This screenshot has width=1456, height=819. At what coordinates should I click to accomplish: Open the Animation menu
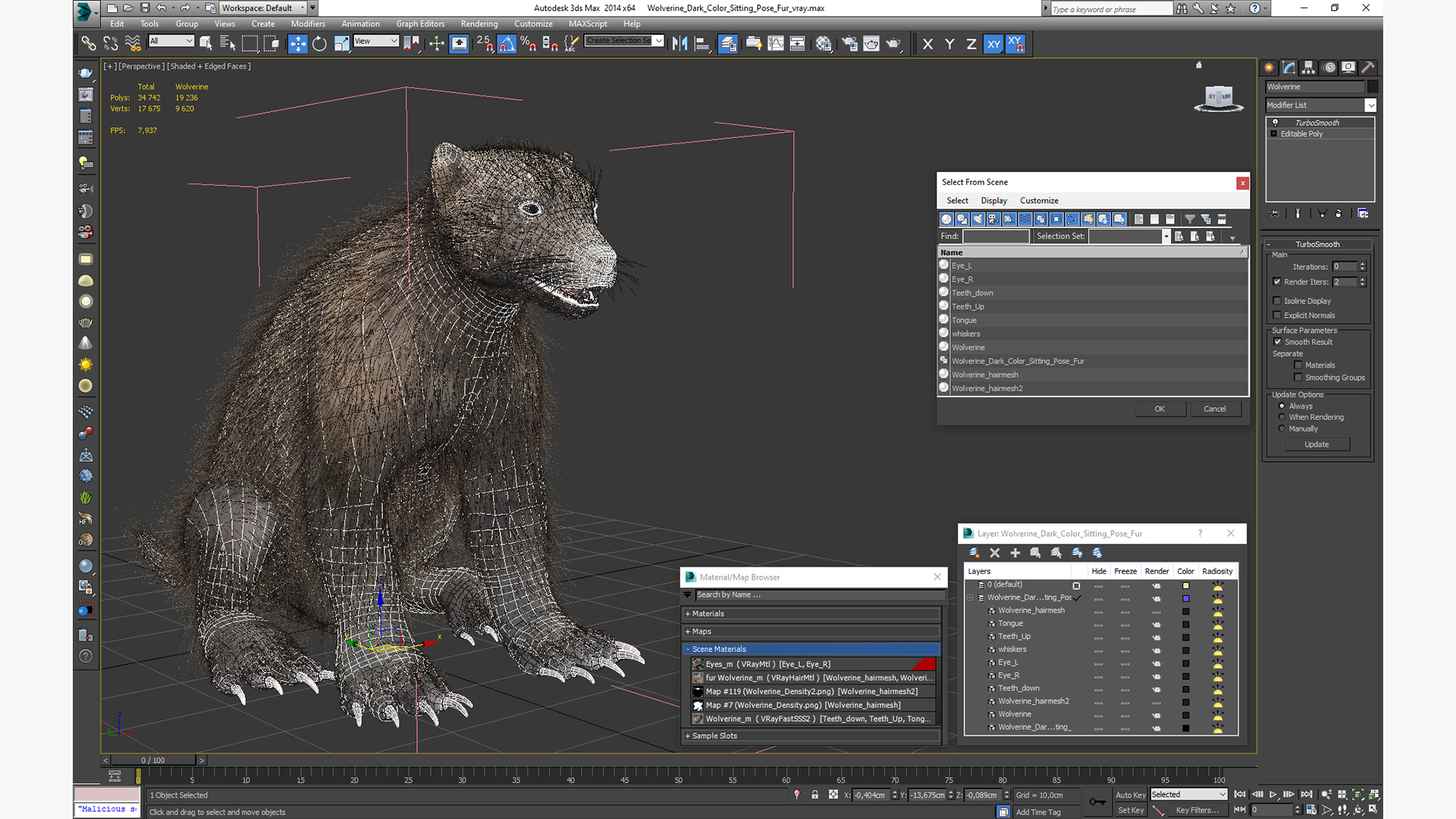(x=360, y=24)
